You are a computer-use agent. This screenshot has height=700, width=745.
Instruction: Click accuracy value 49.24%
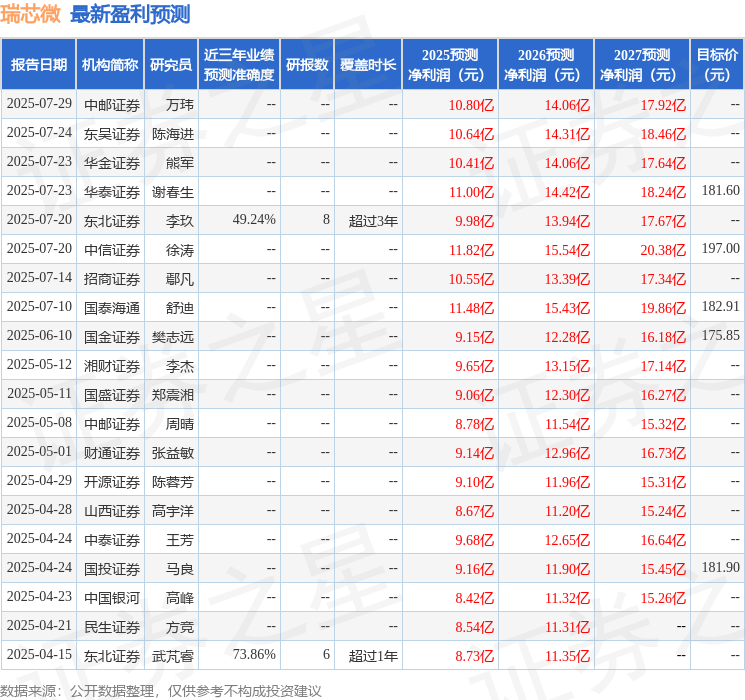click(x=254, y=220)
